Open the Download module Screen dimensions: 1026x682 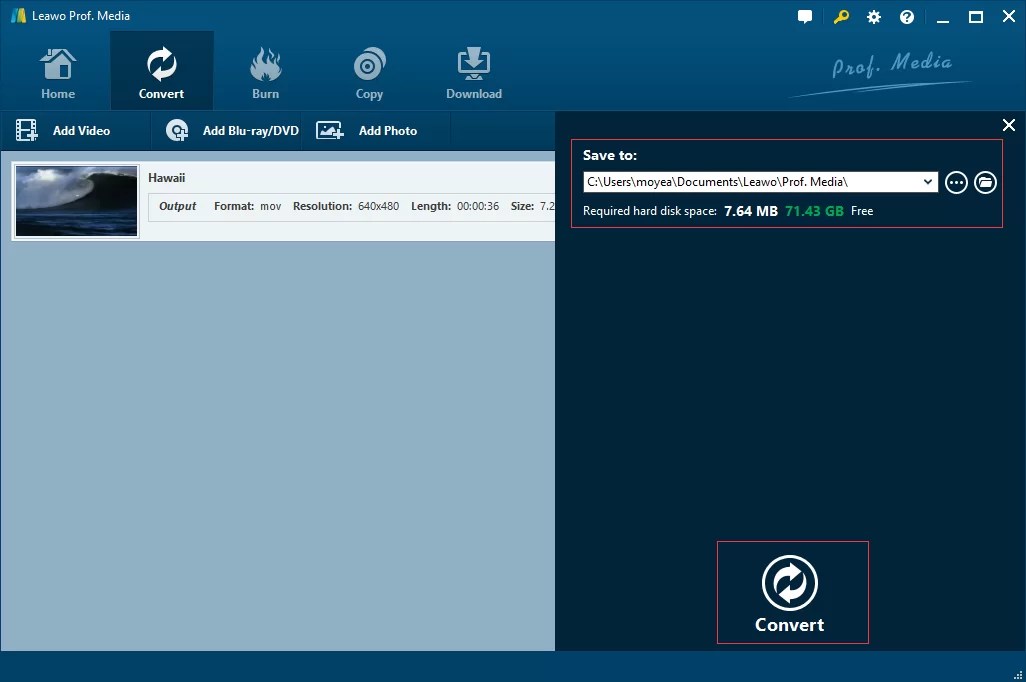(x=473, y=70)
